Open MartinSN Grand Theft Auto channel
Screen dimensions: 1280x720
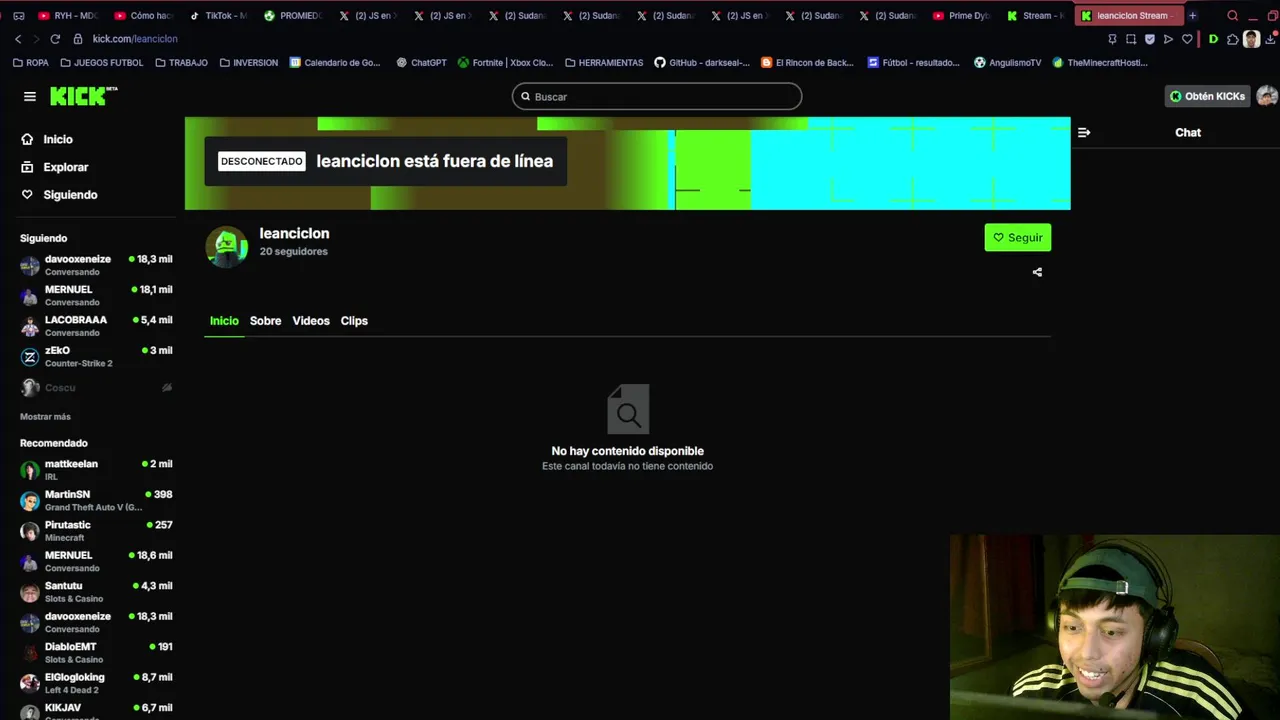click(x=96, y=500)
